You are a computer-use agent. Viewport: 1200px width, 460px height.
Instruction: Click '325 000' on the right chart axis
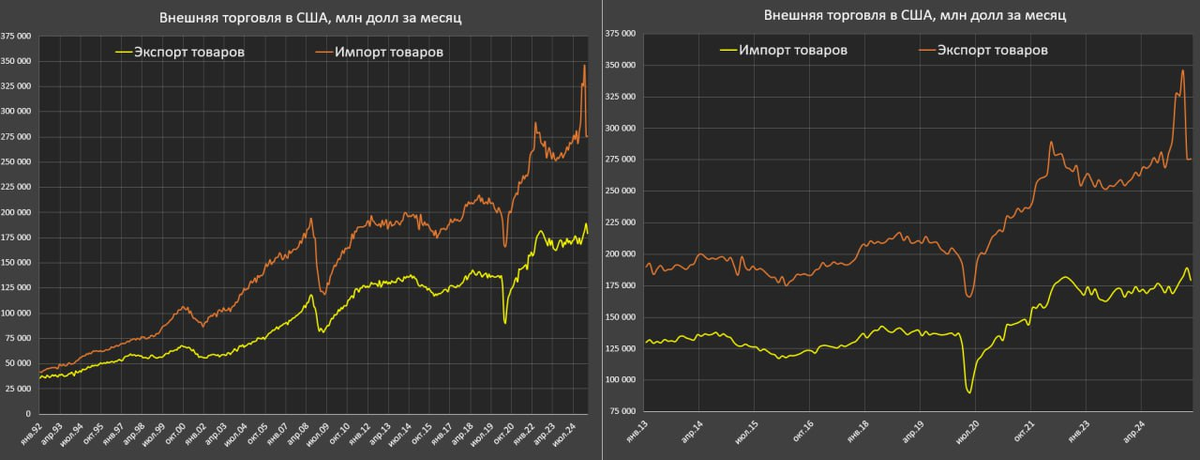click(x=620, y=97)
